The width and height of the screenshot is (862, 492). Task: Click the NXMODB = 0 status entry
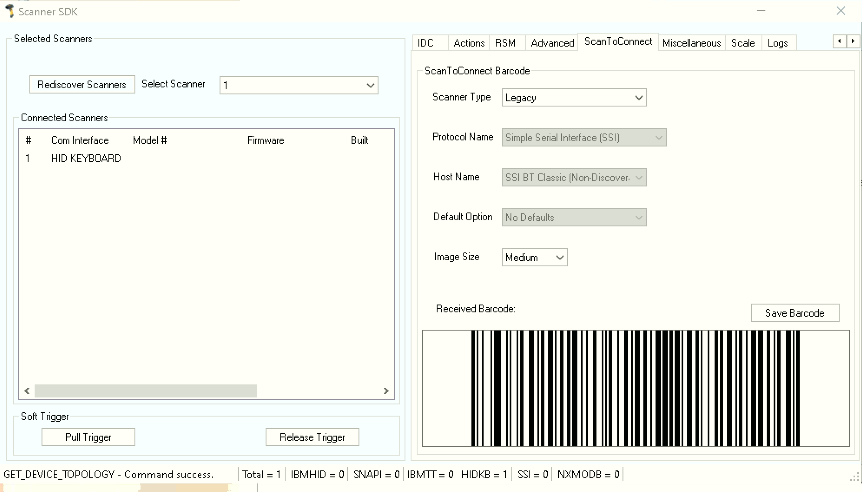click(588, 474)
